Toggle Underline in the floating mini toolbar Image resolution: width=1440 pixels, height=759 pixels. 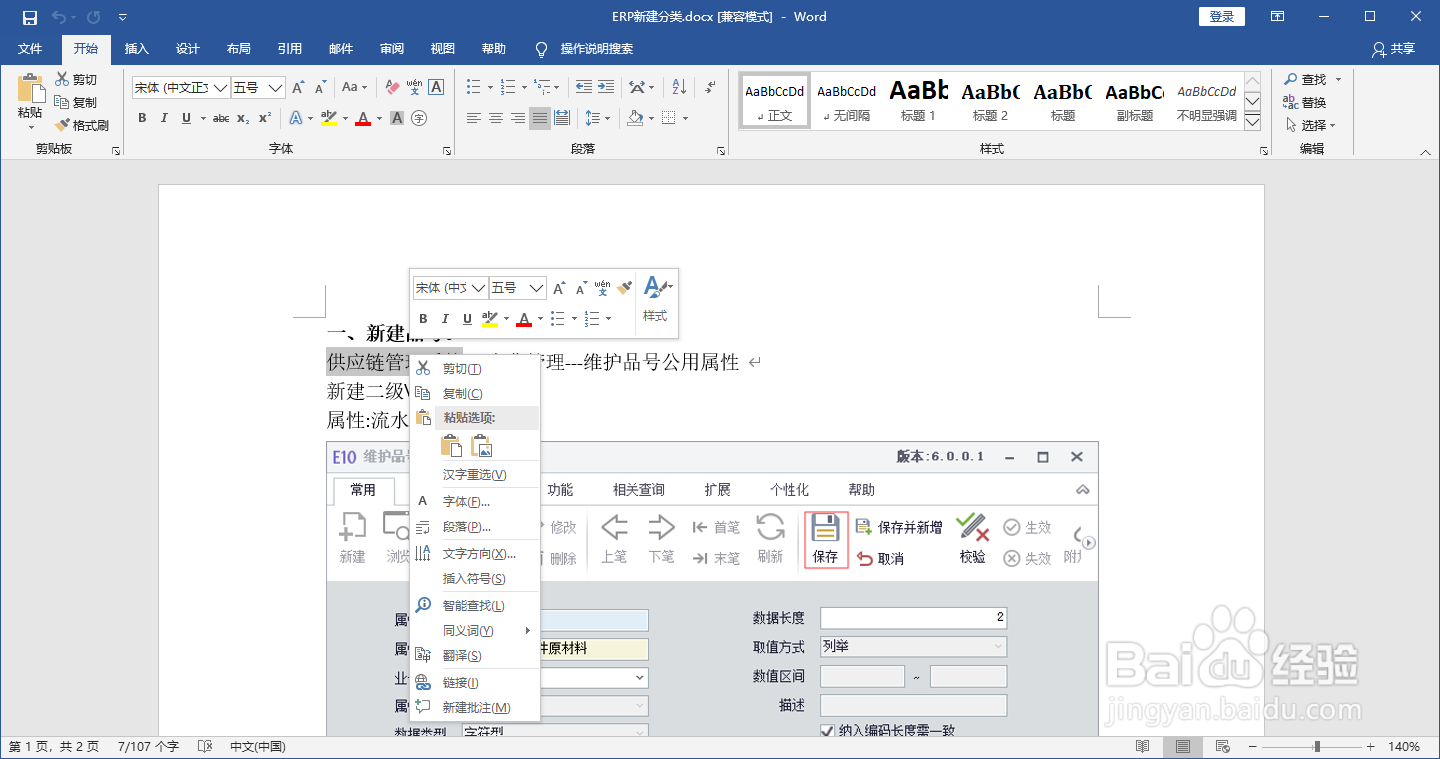click(x=467, y=319)
